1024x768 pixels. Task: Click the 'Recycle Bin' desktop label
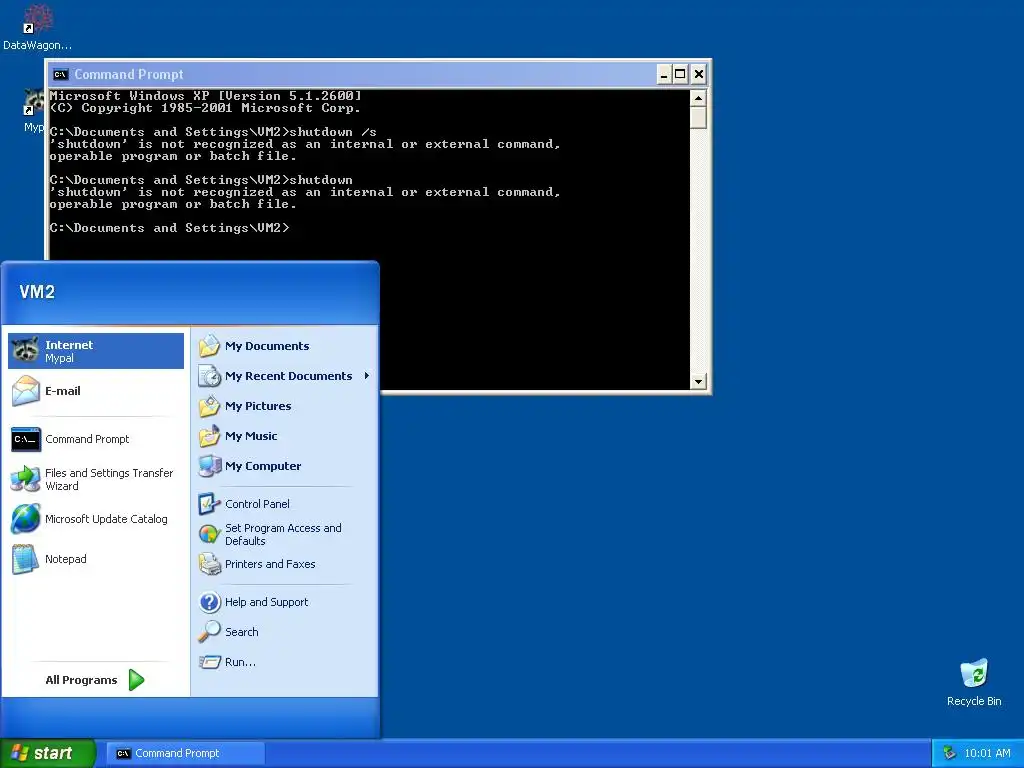[974, 701]
